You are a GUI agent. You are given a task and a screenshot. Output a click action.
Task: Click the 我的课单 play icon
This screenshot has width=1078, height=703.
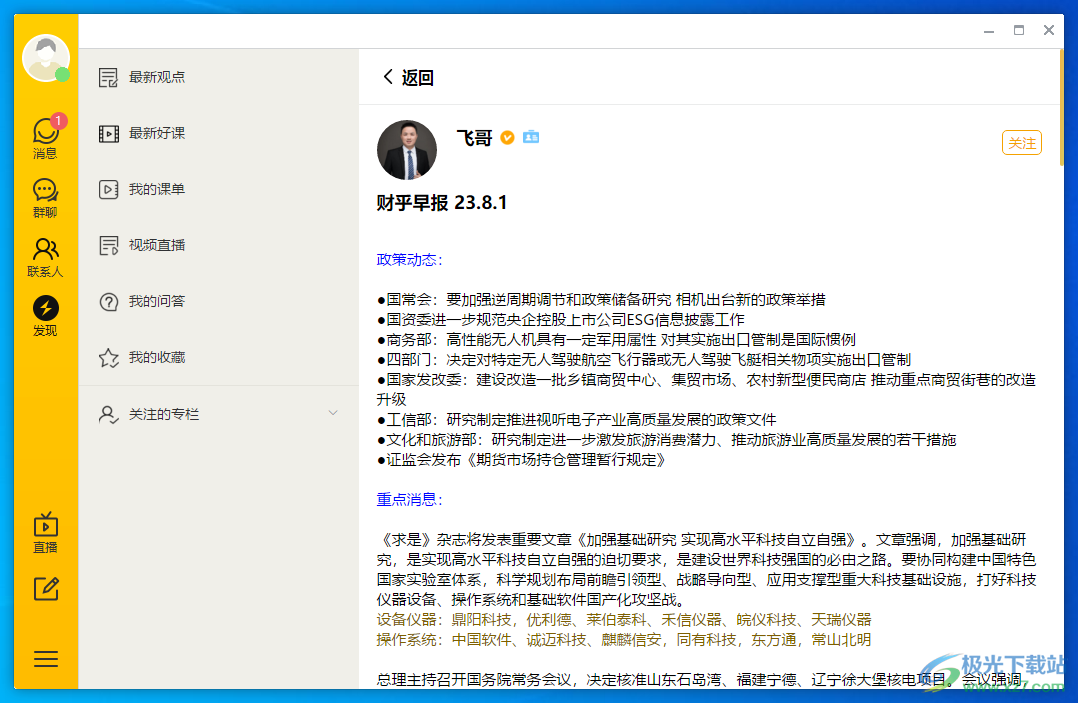[109, 189]
